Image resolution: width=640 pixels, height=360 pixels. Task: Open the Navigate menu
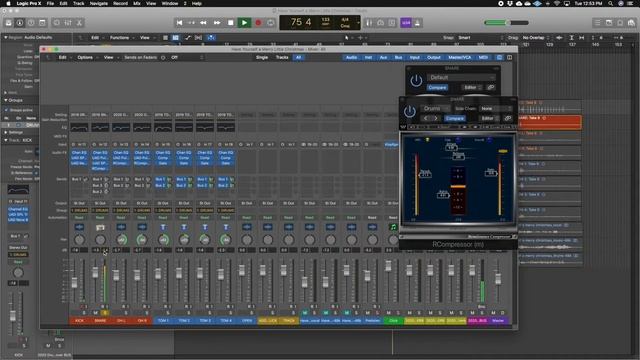click(x=98, y=3)
